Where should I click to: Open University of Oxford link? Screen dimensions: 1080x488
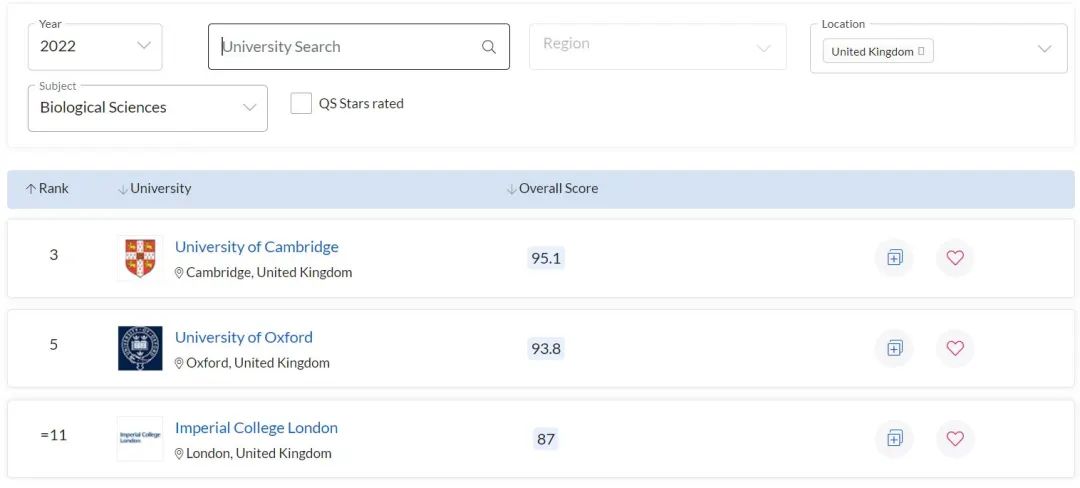244,337
